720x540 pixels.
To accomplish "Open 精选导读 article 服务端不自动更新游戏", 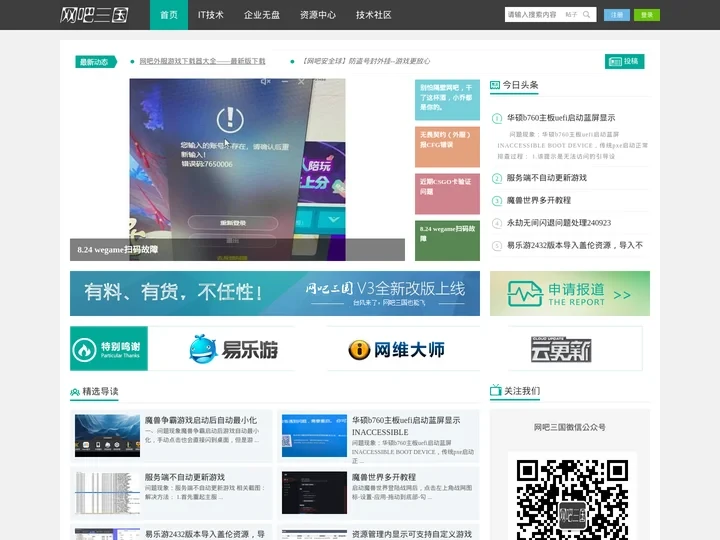I will [x=185, y=477].
